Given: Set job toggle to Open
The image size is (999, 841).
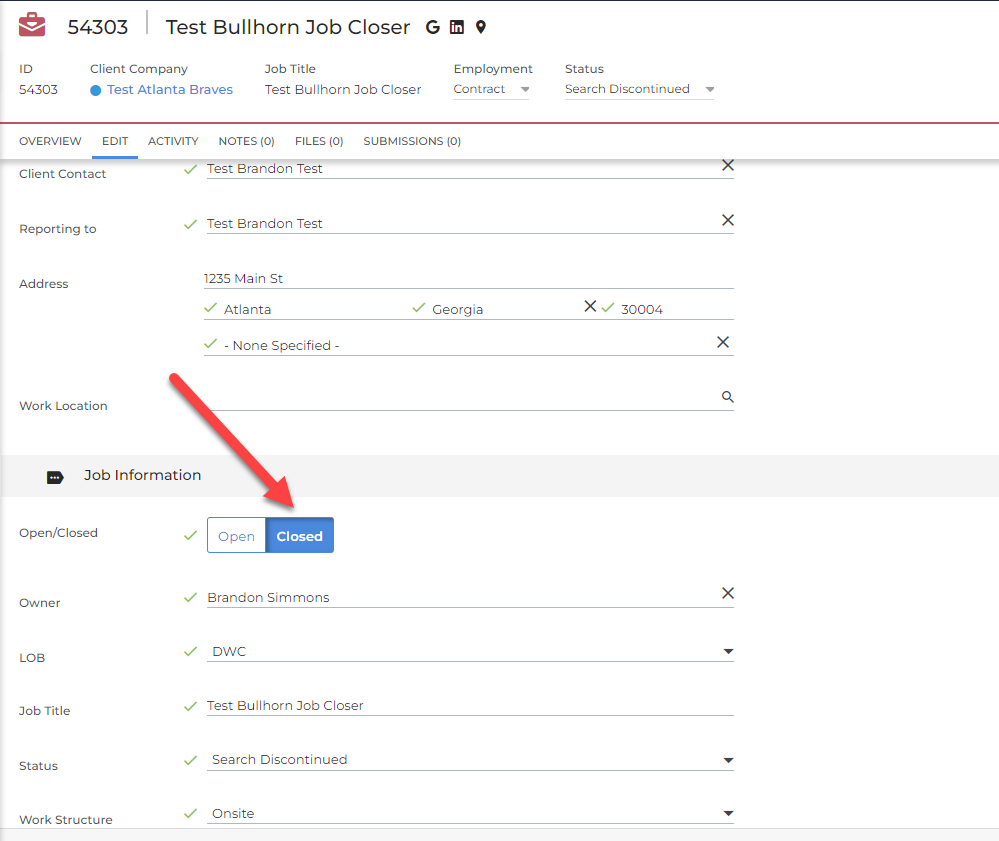Looking at the screenshot, I should point(236,535).
